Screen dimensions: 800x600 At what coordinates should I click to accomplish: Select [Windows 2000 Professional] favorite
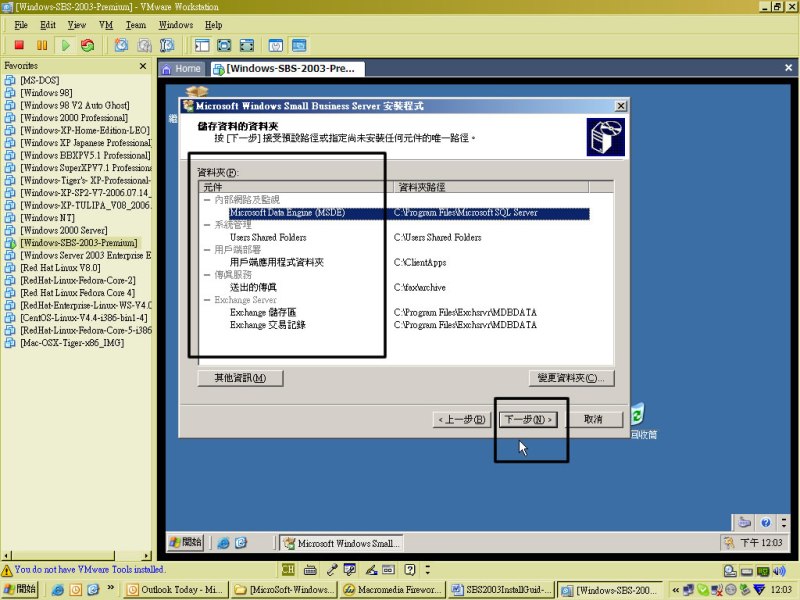[73, 118]
